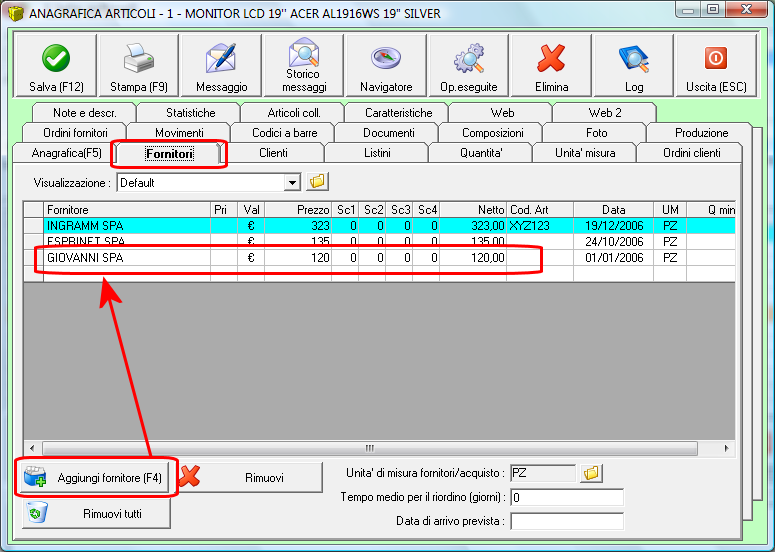Click the Salva (F12) green checkmark button
This screenshot has width=775, height=552.
pos(55,65)
